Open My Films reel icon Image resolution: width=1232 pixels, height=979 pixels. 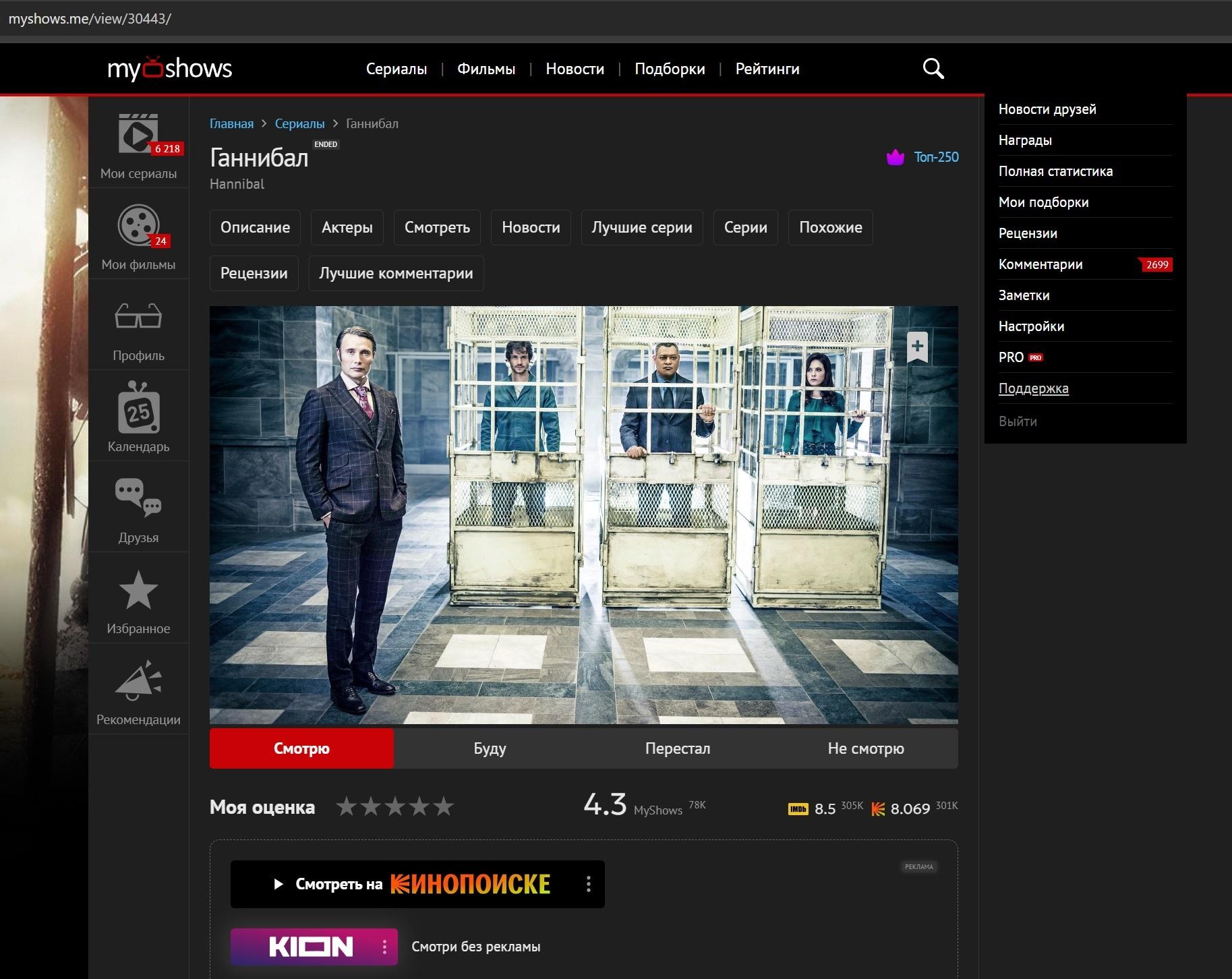click(x=138, y=225)
